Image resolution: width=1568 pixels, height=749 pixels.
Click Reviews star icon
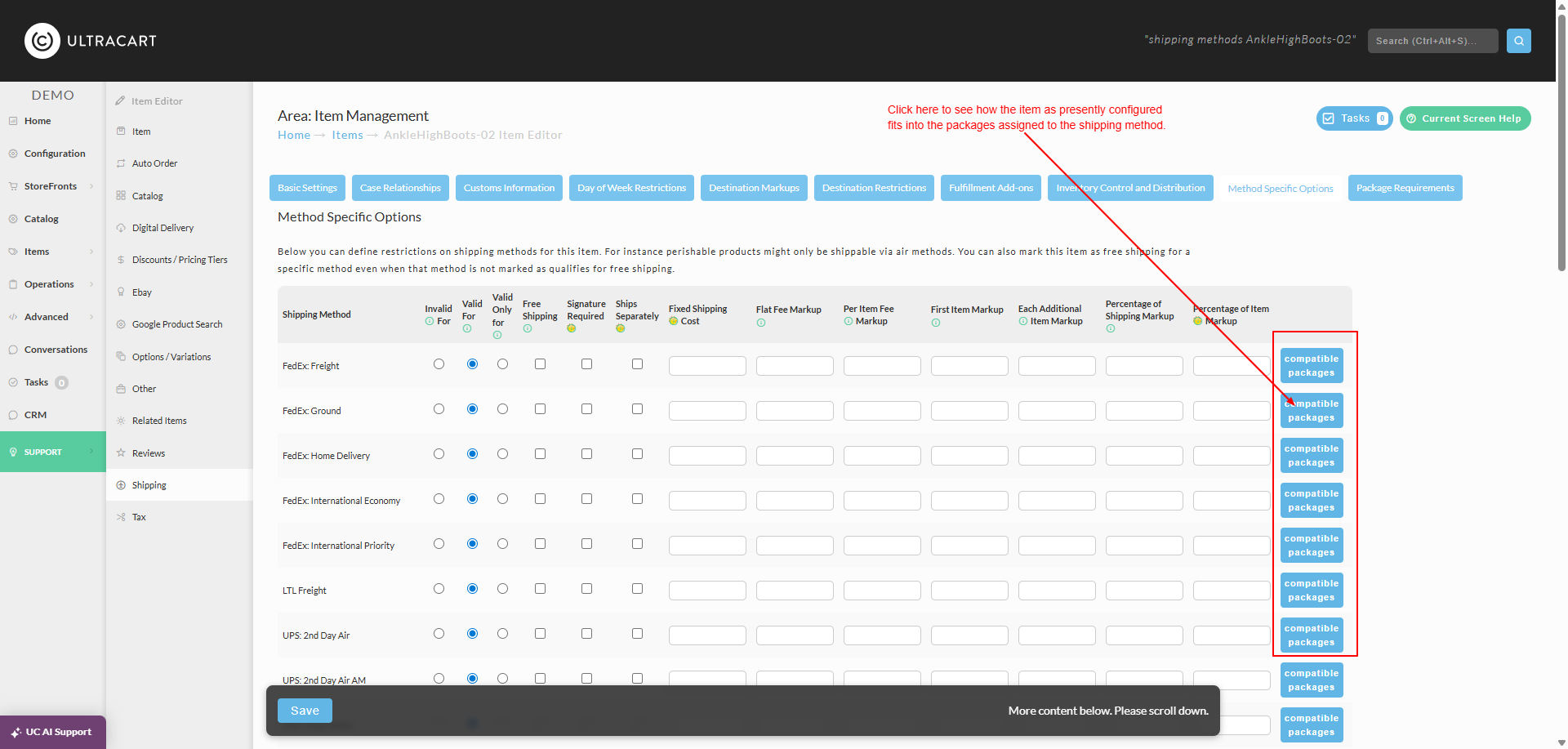pos(121,453)
